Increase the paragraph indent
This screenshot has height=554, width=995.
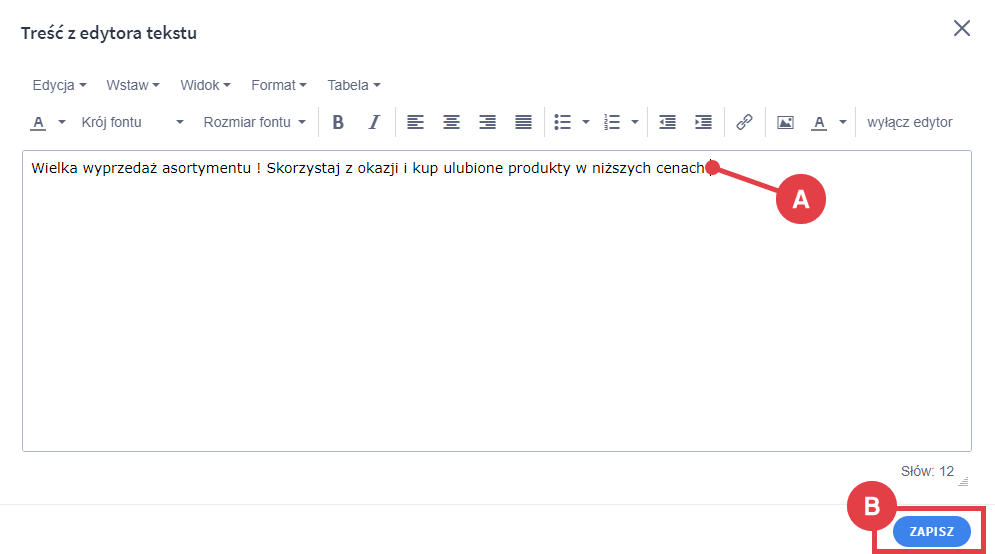(x=703, y=122)
